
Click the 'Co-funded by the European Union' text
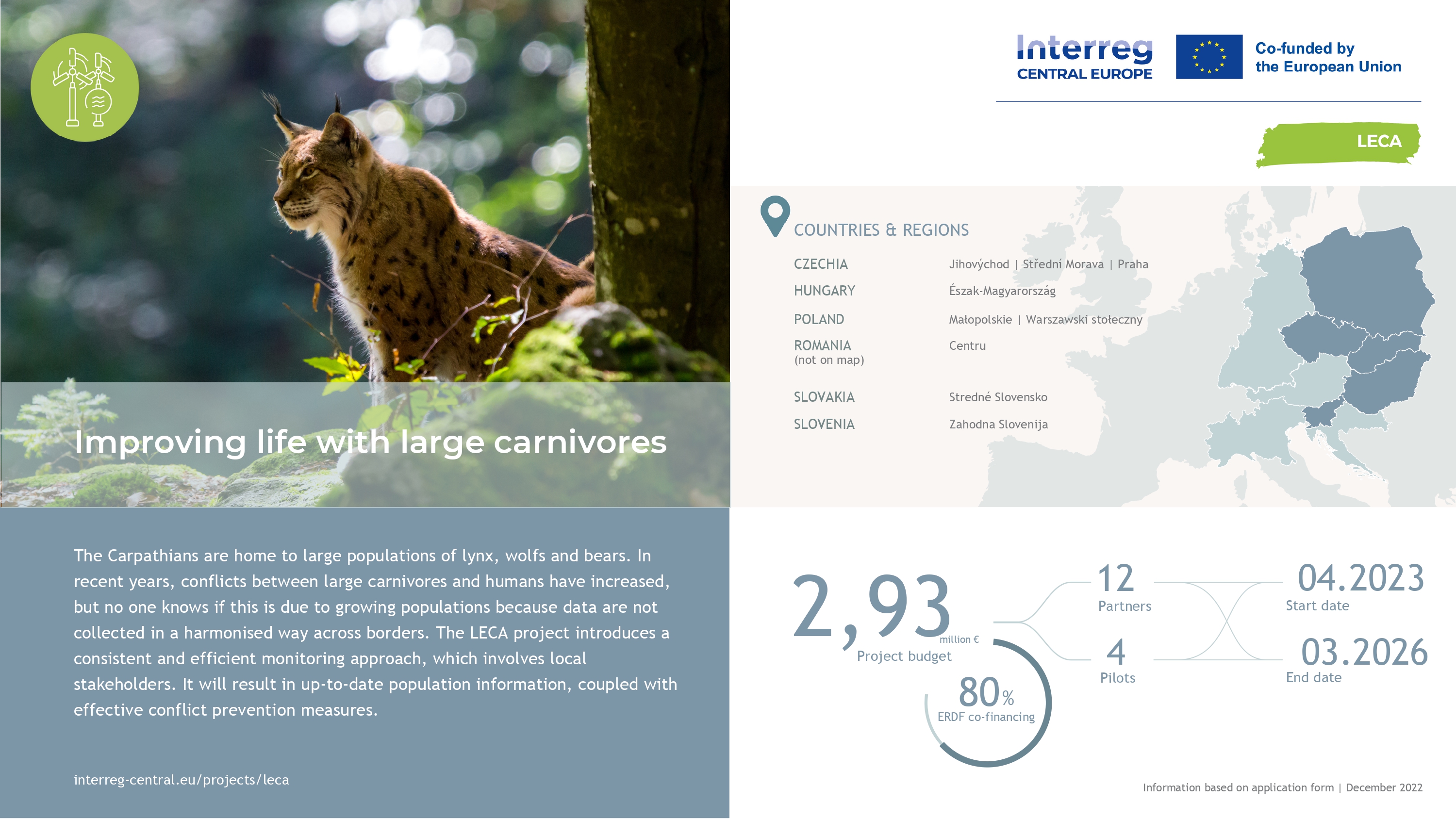[1328, 57]
